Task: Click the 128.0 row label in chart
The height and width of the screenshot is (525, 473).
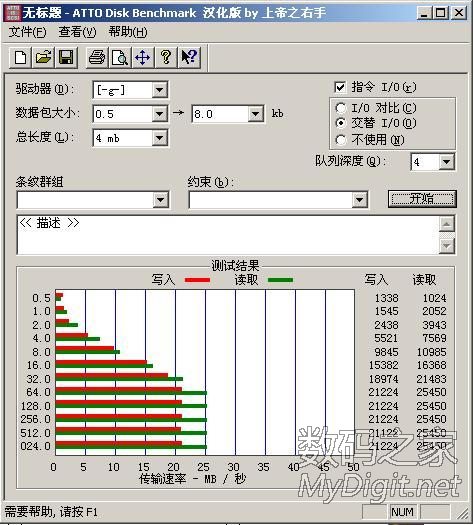Action: (x=36, y=406)
